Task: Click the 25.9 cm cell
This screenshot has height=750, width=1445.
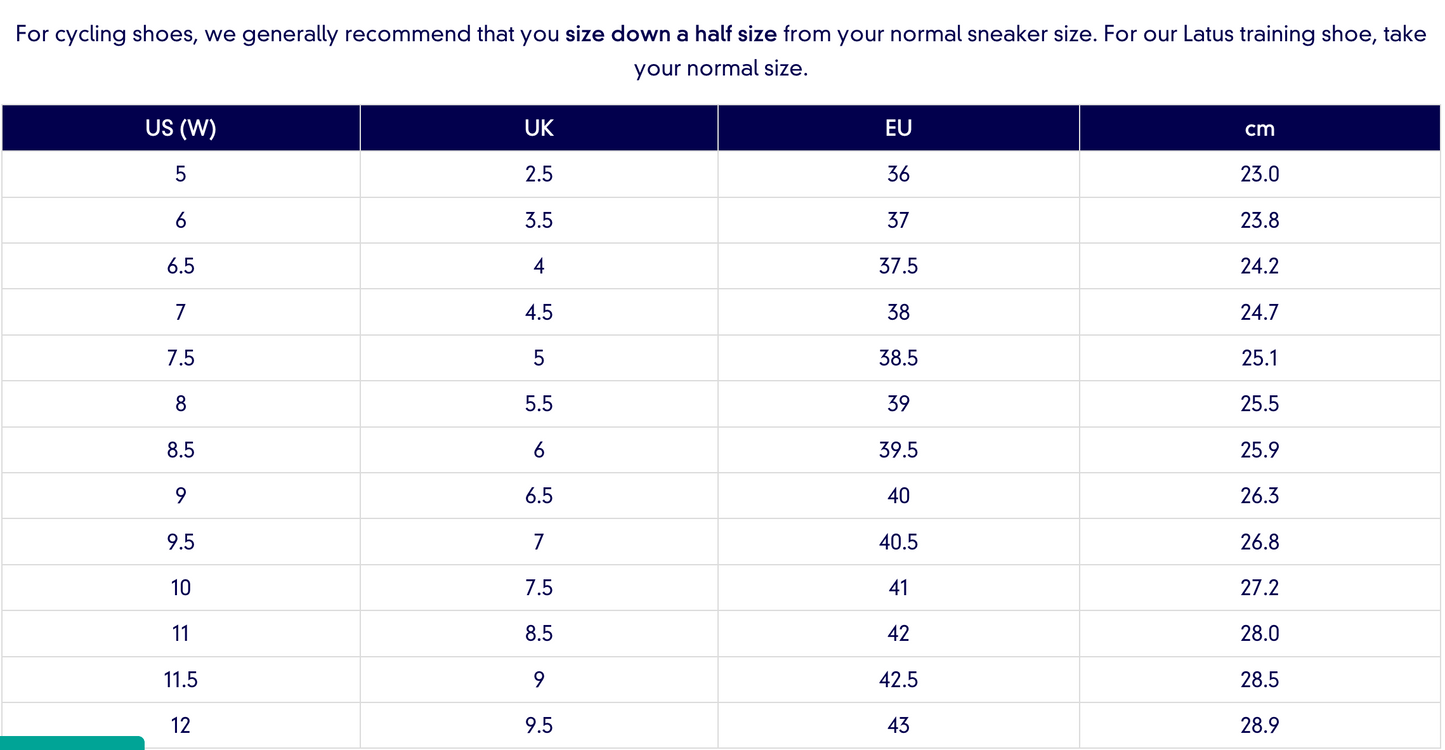Action: 1260,450
